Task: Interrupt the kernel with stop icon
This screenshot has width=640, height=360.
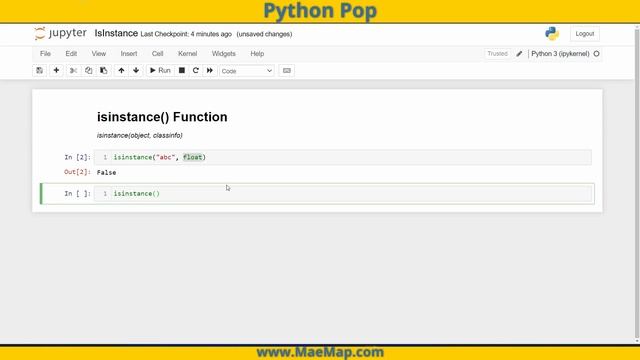Action: point(182,71)
